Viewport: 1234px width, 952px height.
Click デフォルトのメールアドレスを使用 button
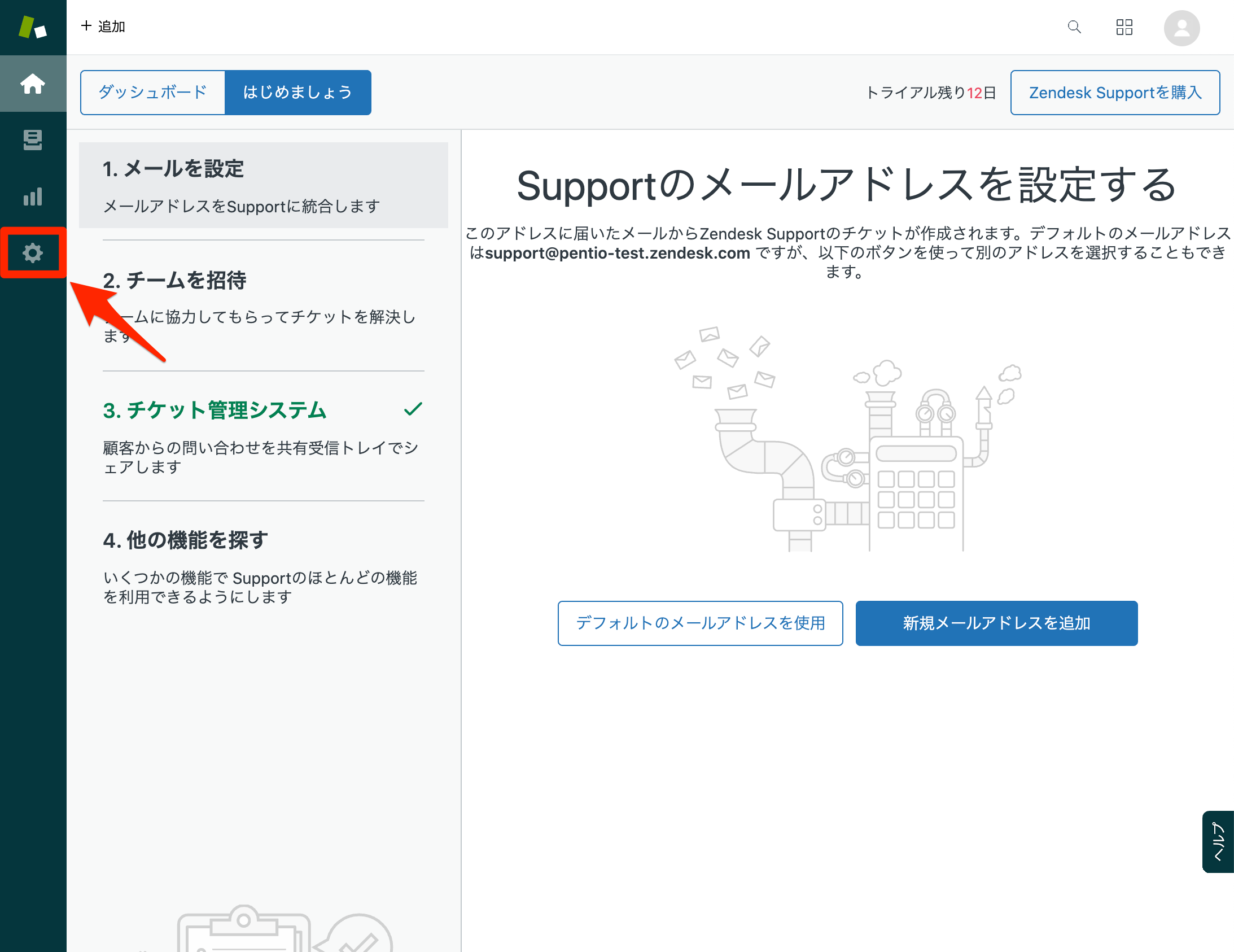click(x=700, y=623)
